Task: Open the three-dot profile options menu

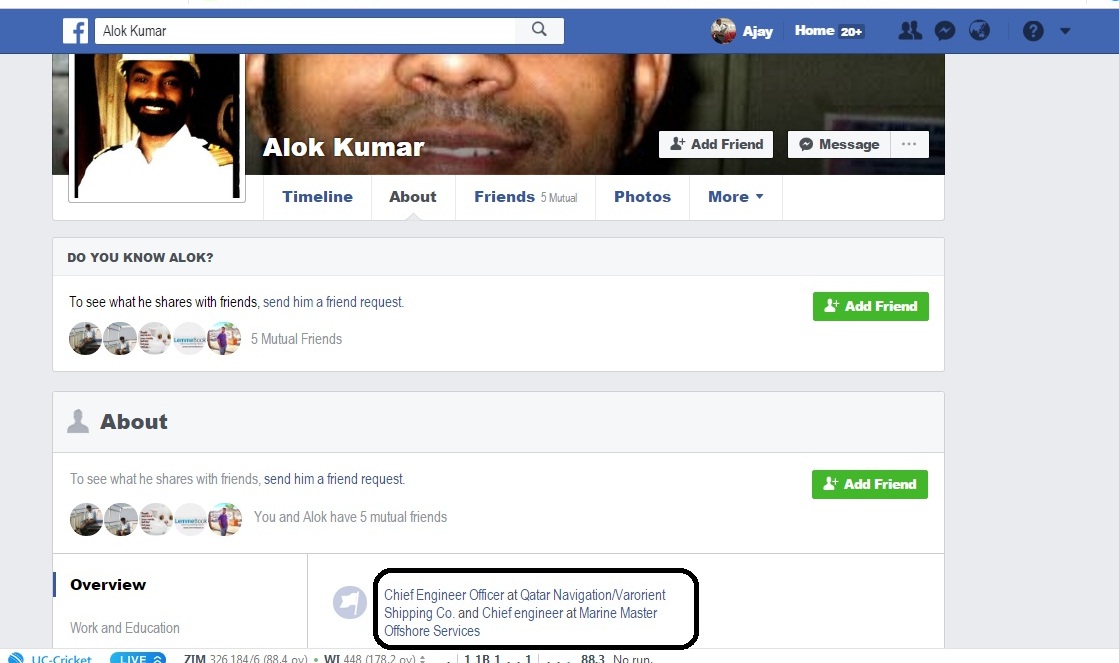Action: [x=908, y=144]
